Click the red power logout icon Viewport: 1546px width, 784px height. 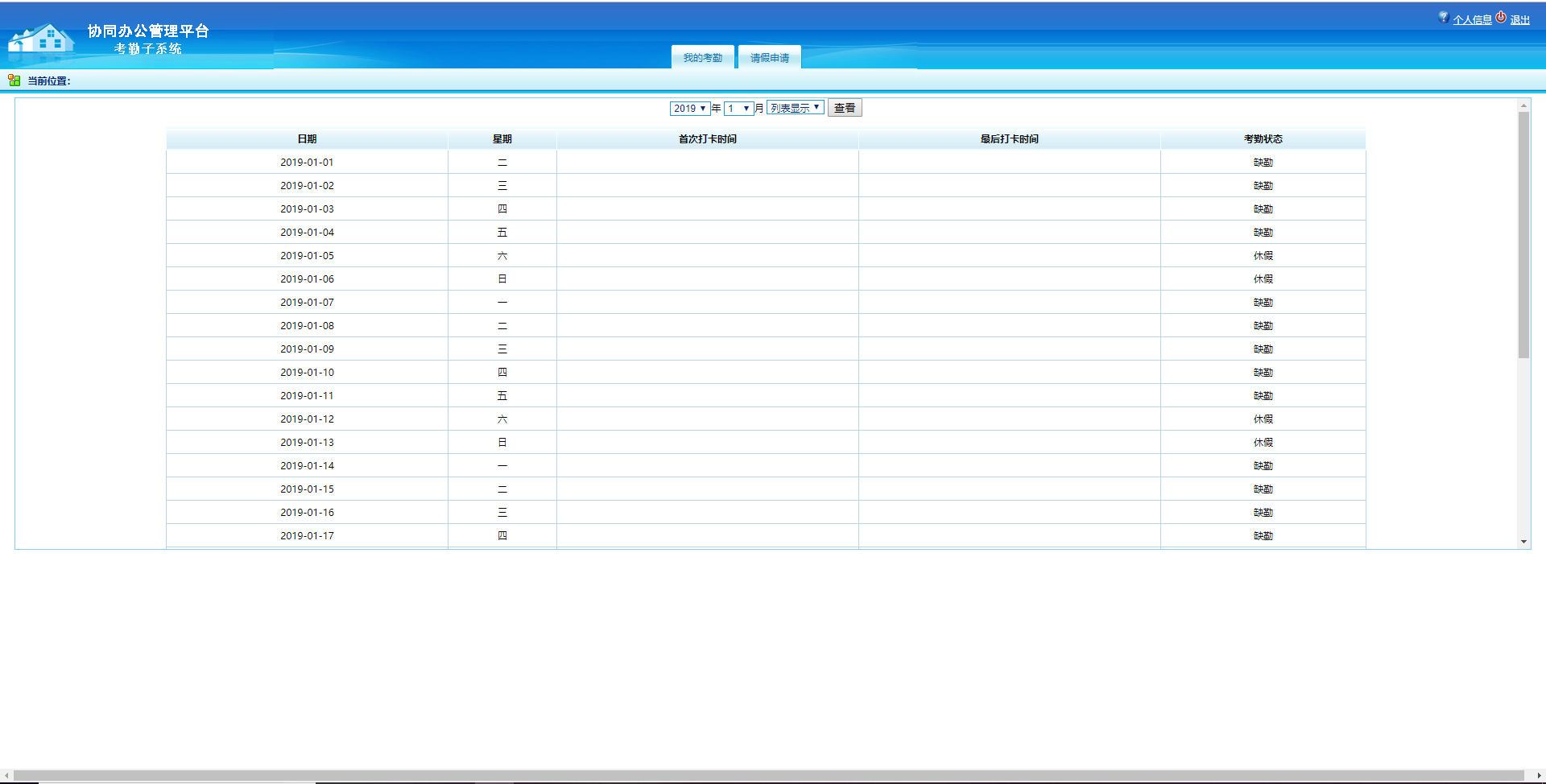point(1501,17)
